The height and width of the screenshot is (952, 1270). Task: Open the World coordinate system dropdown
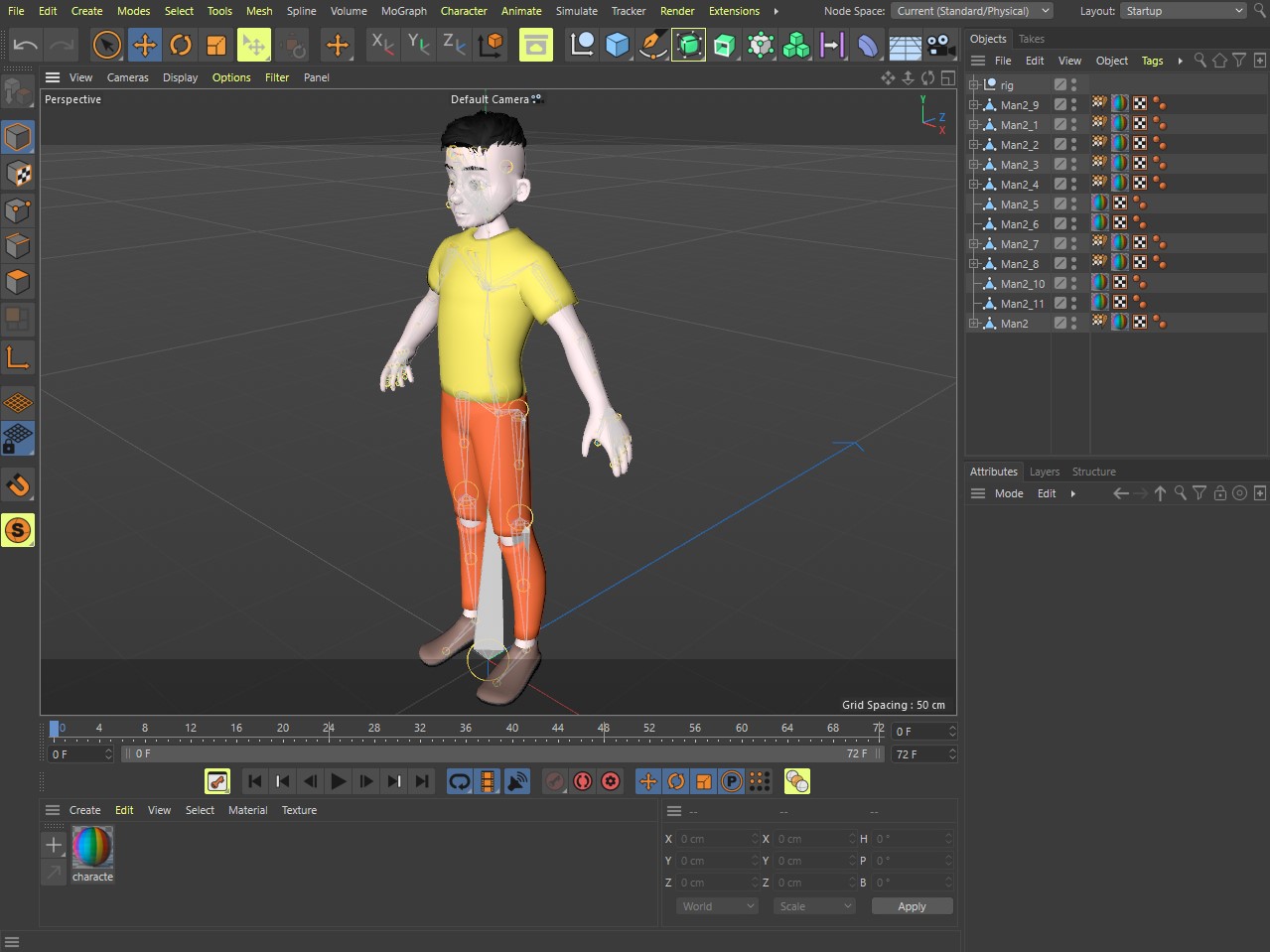(x=718, y=906)
